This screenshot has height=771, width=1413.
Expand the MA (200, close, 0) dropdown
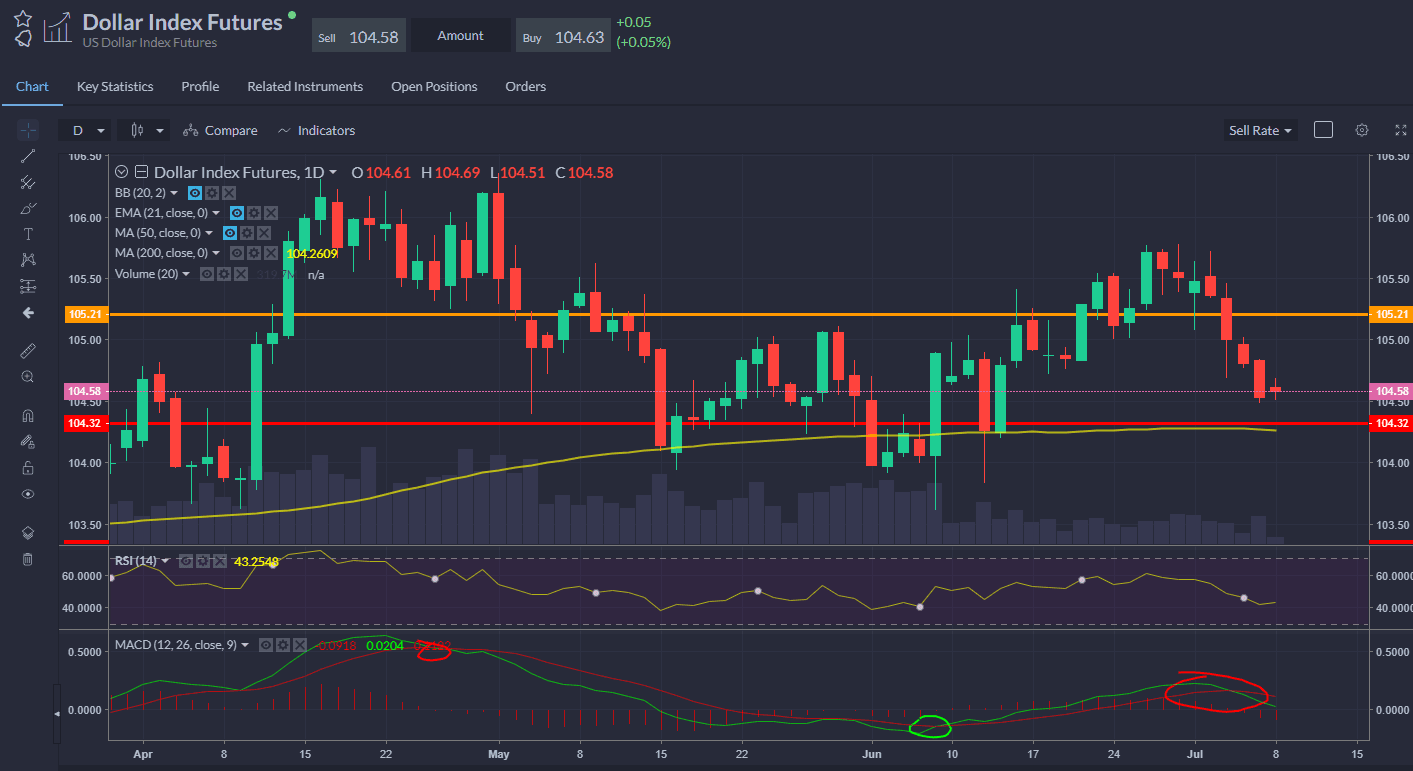pyautogui.click(x=216, y=253)
